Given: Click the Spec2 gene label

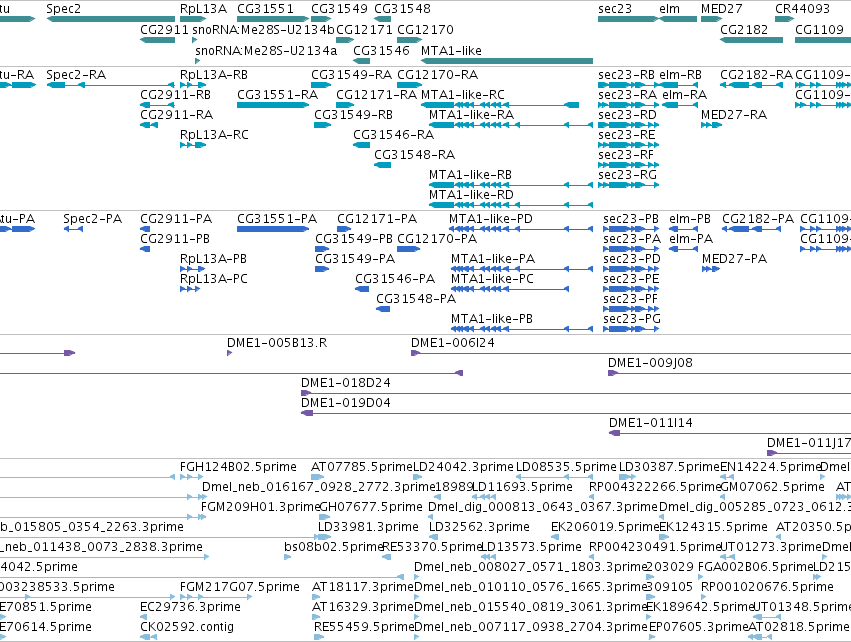Looking at the screenshot, I should [63, 9].
